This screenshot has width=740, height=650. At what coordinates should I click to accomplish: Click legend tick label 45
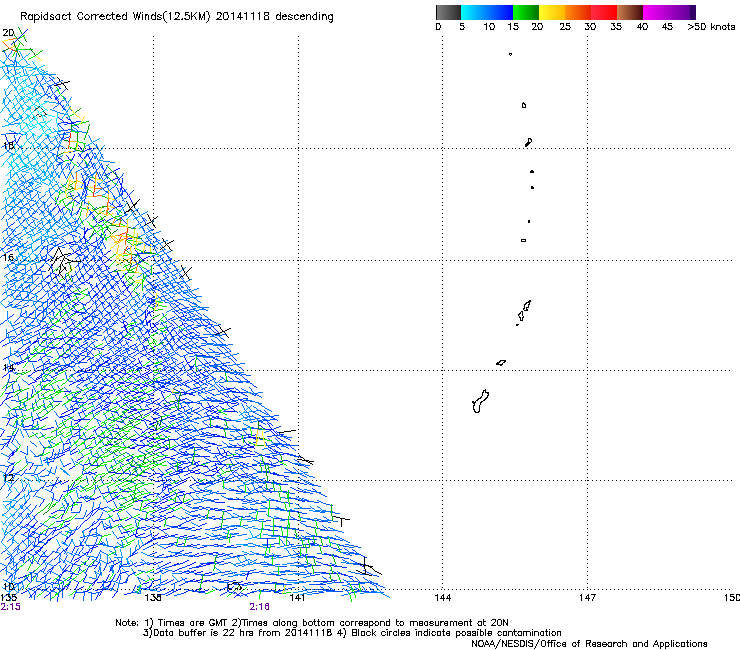point(667,27)
